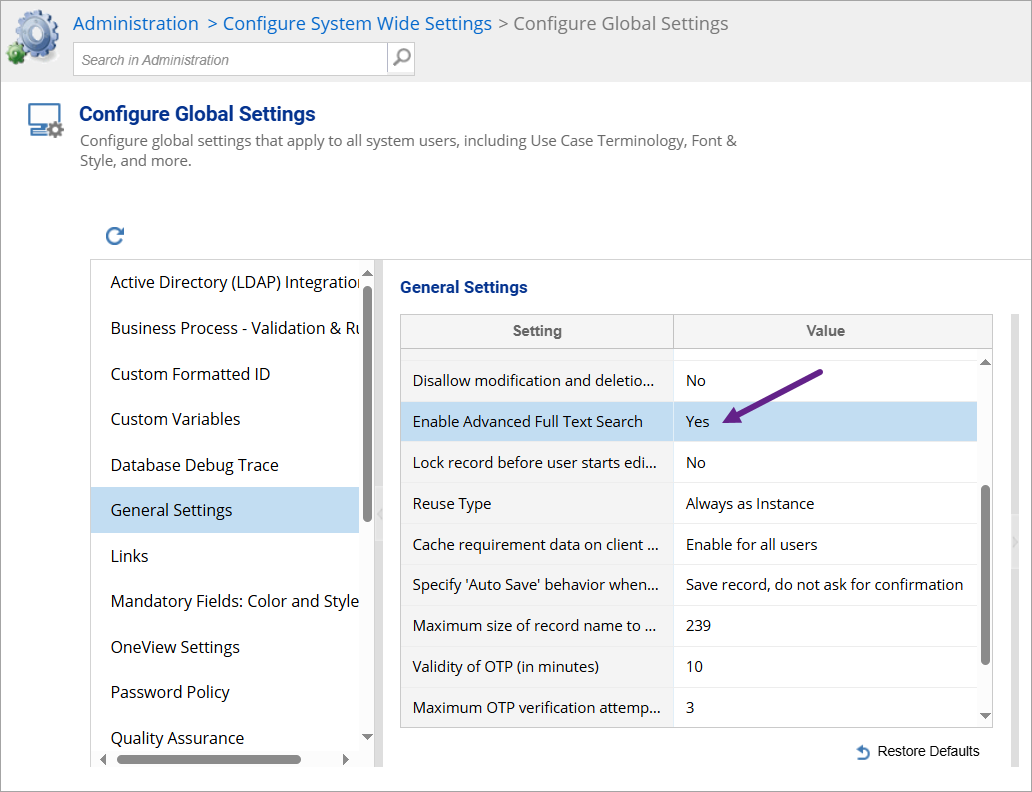Click settings table scroll-up arrow
The image size is (1032, 792).
(x=985, y=362)
